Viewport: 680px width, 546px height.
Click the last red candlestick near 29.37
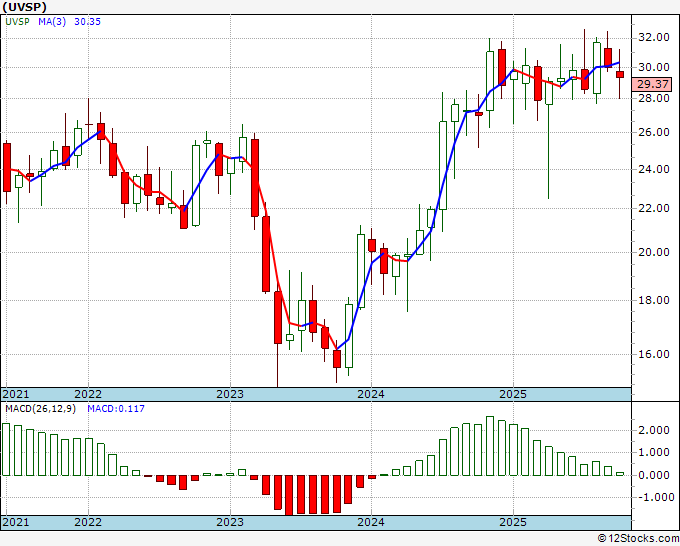[x=620, y=75]
